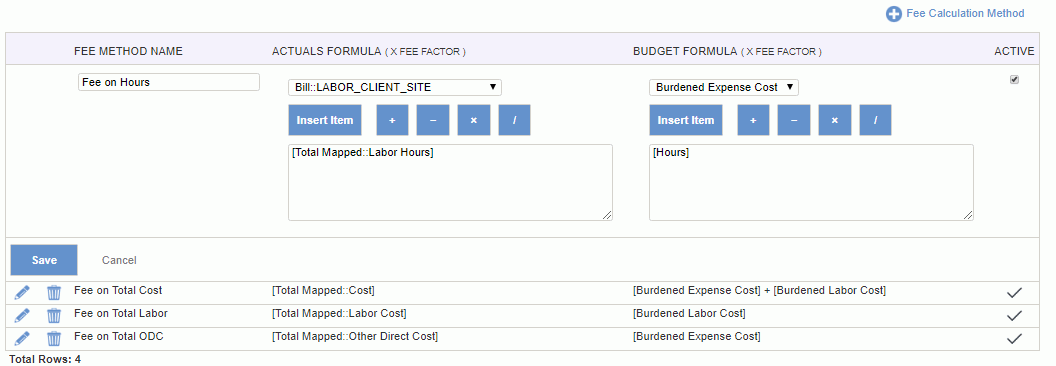This screenshot has height=366, width=1056.
Task: Save the fee calculation method
Action: tap(44, 260)
